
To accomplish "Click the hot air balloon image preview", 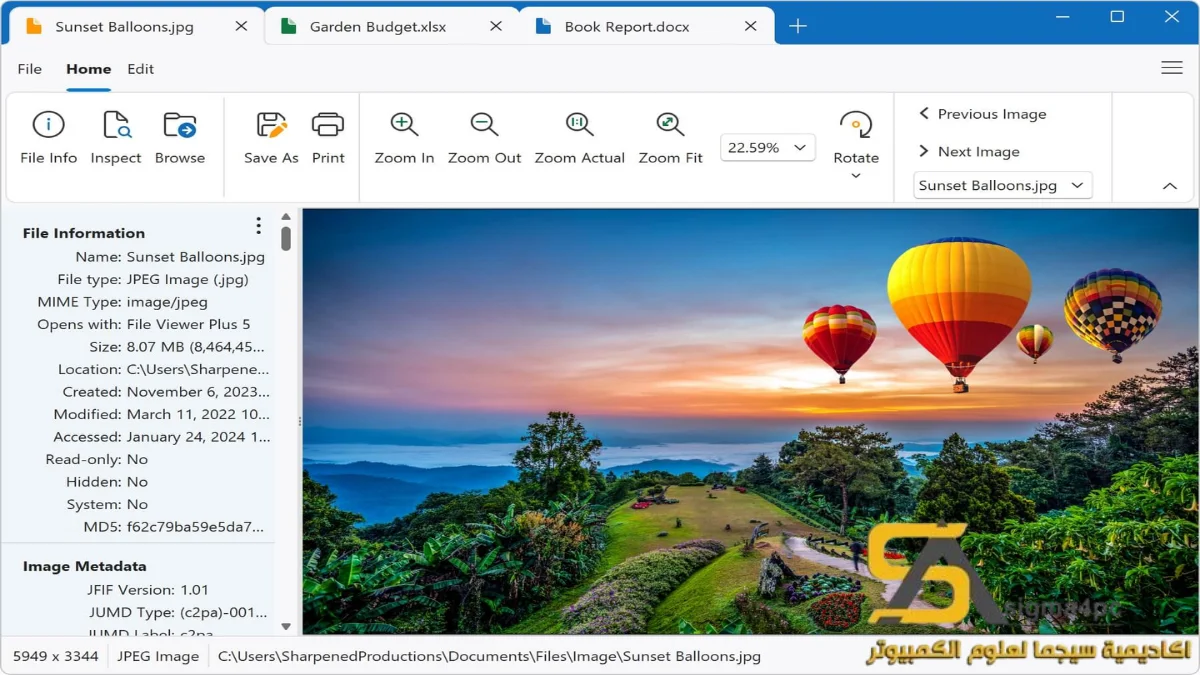I will tap(750, 421).
